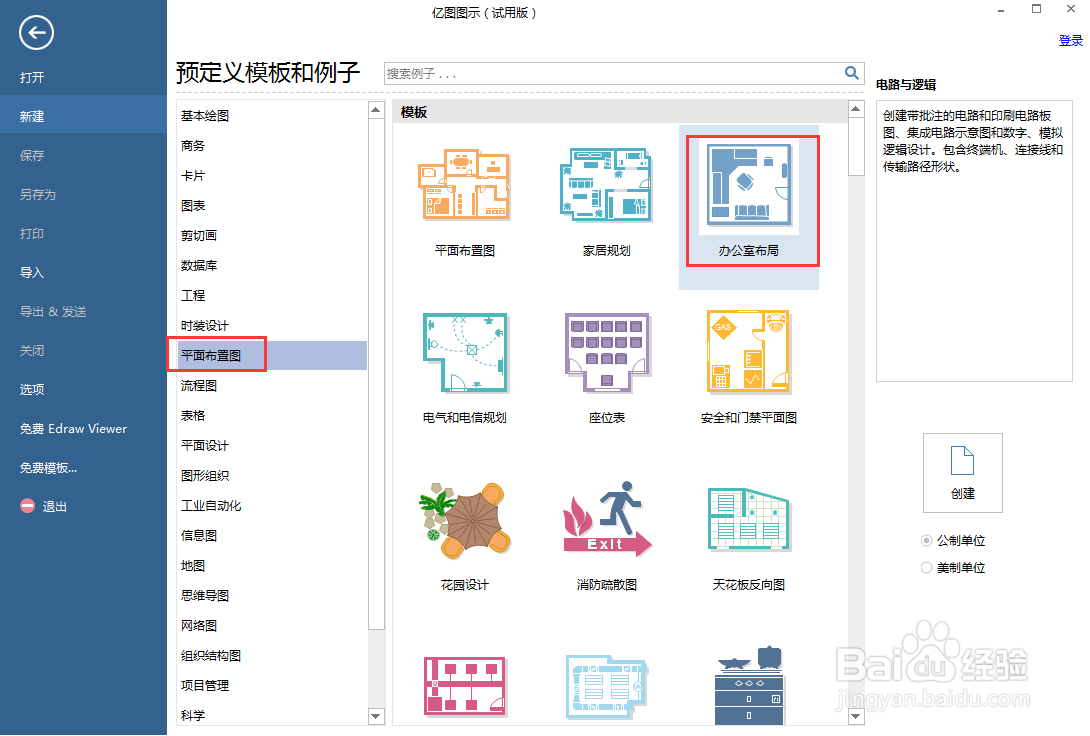Select the 美制单位 US units radio
The image size is (1090, 736).
926,567
